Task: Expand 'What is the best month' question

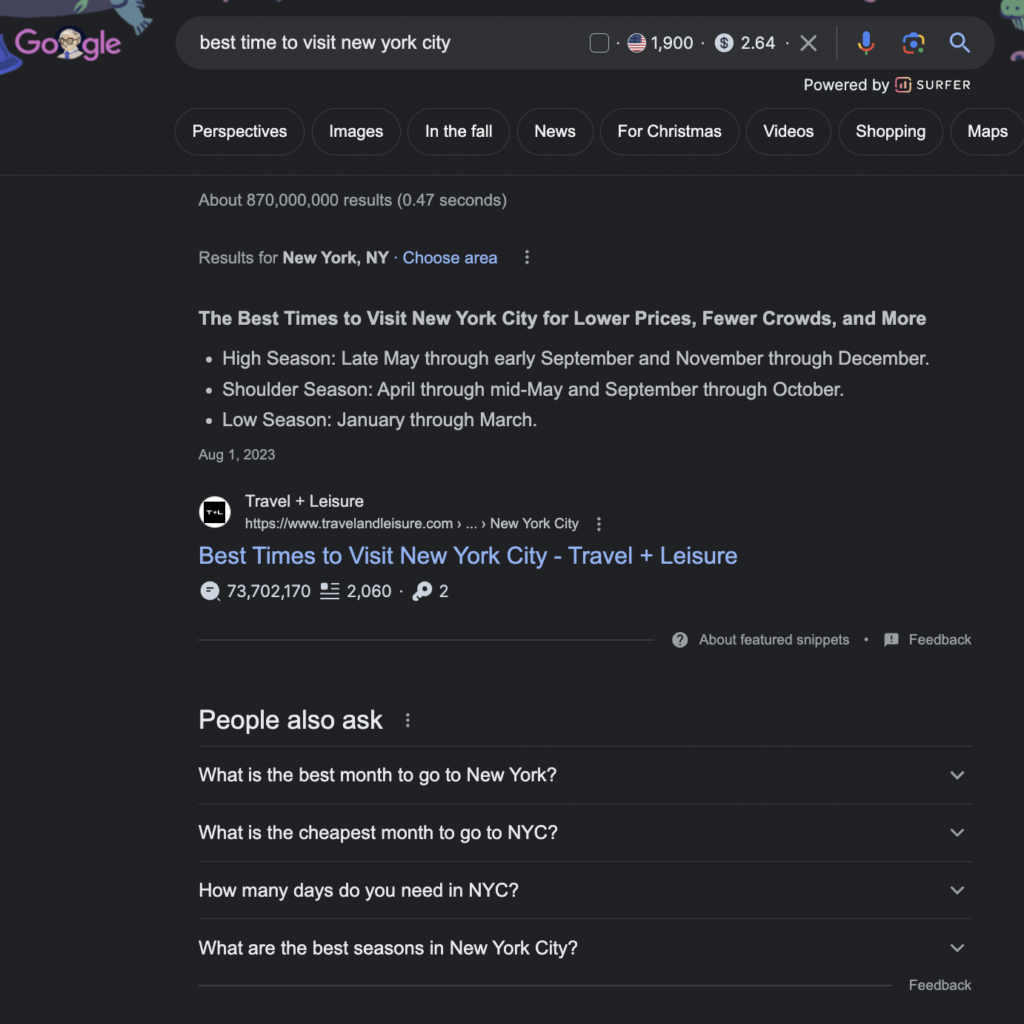Action: (957, 775)
